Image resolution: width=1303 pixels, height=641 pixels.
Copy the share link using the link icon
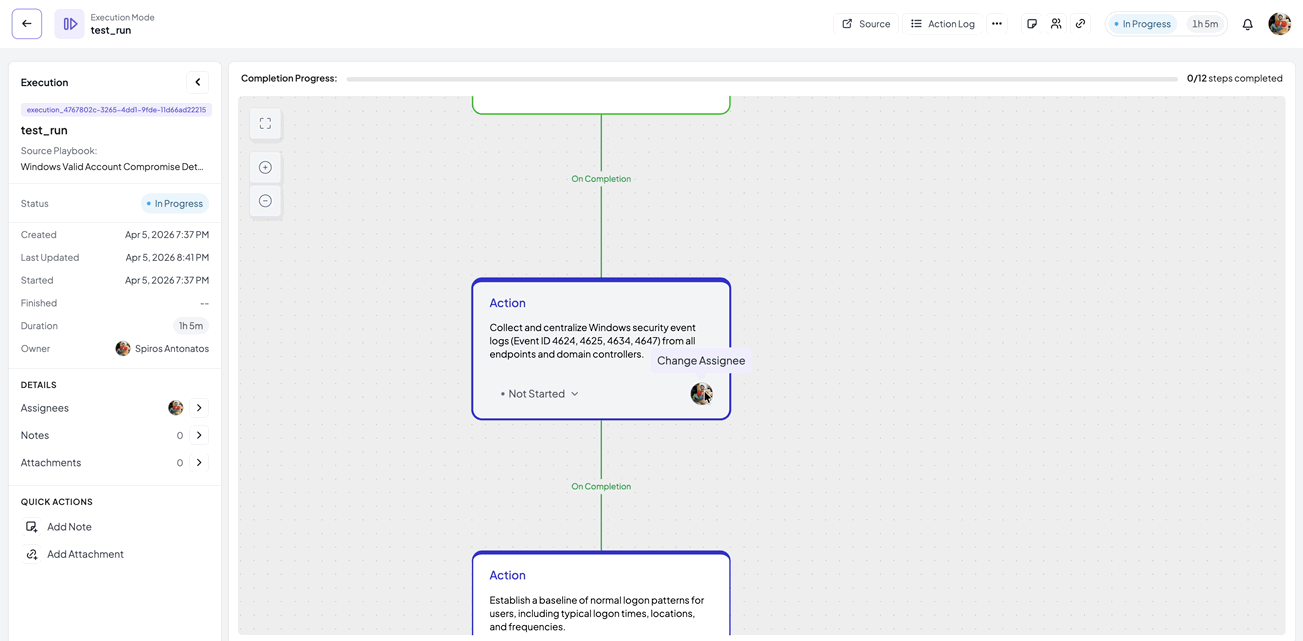[1080, 23]
